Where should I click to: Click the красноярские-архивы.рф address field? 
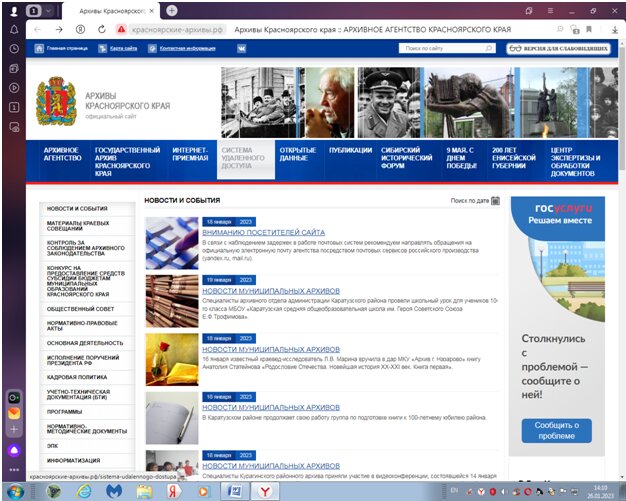177,30
